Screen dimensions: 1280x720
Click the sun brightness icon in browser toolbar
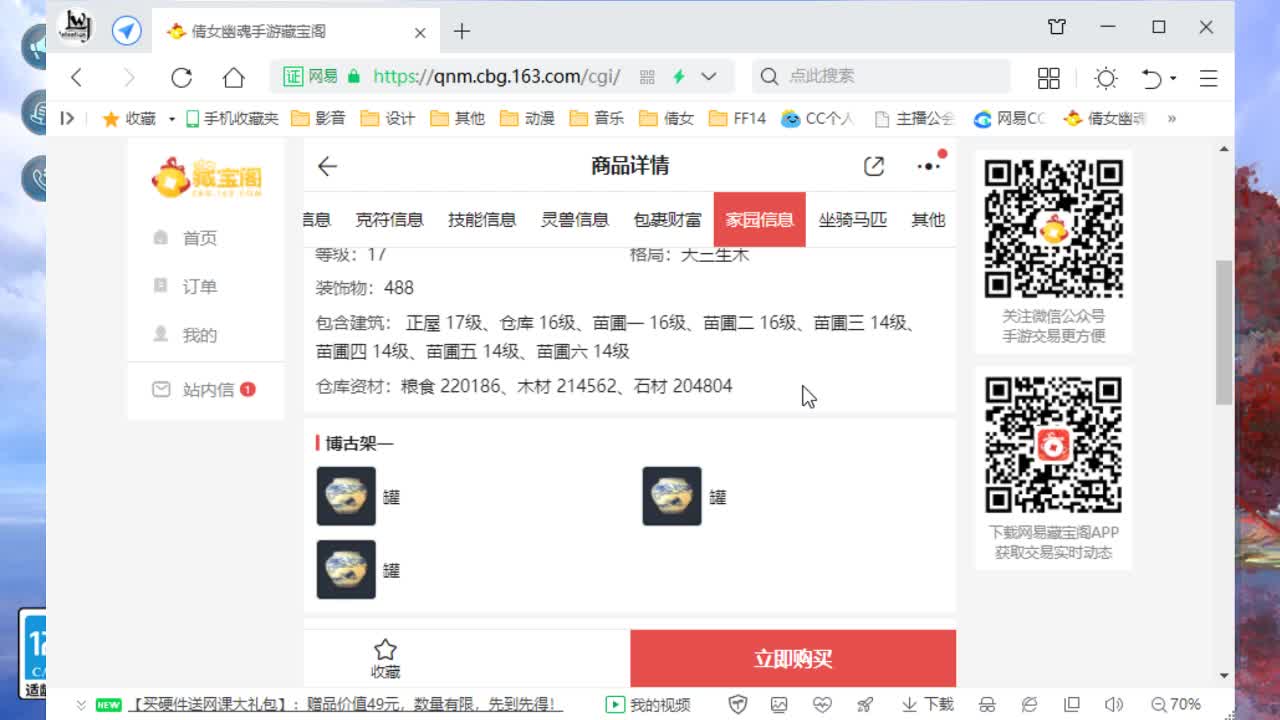[x=1105, y=77]
